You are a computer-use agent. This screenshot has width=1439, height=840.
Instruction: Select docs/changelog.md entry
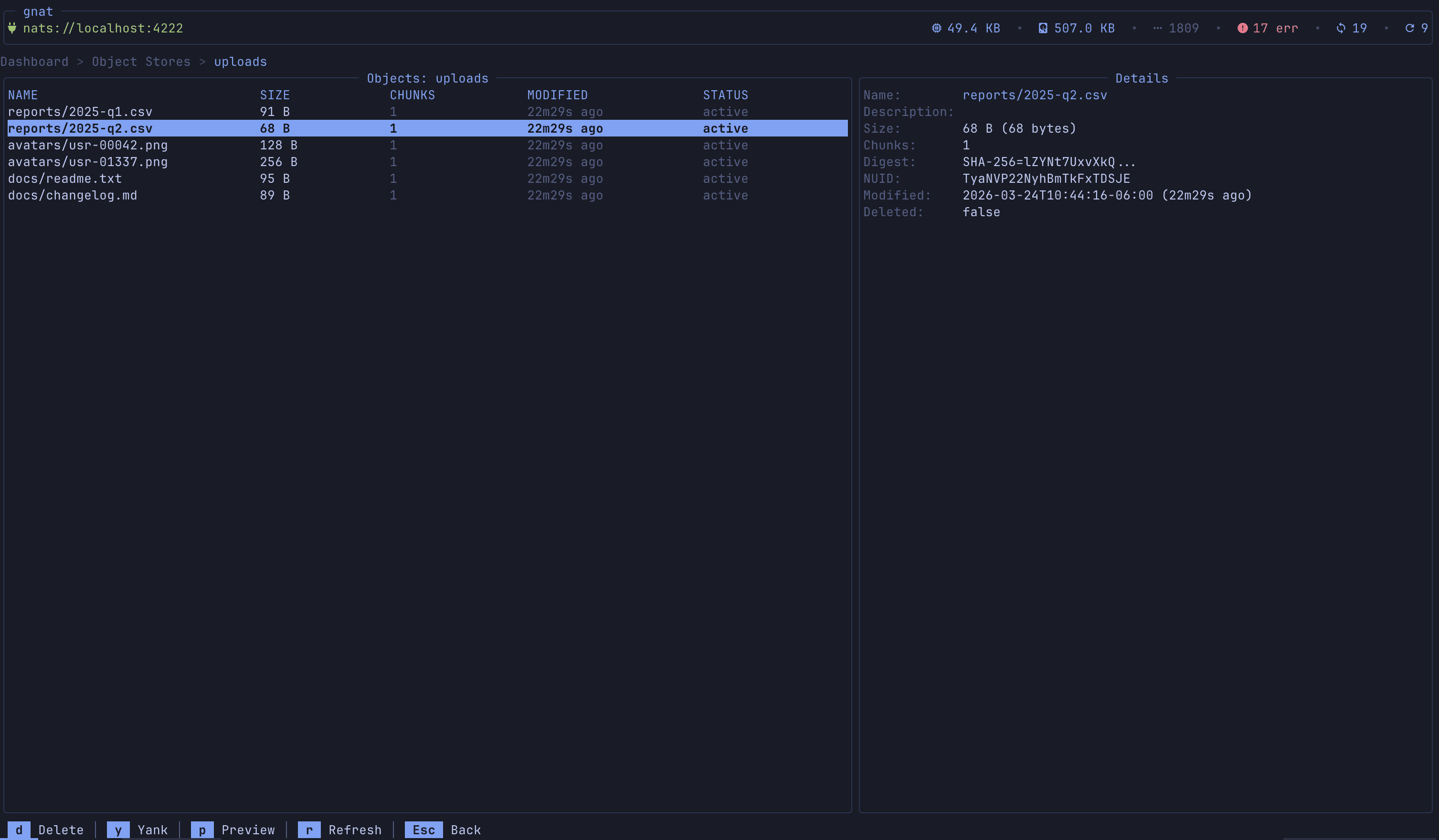[x=73, y=195]
